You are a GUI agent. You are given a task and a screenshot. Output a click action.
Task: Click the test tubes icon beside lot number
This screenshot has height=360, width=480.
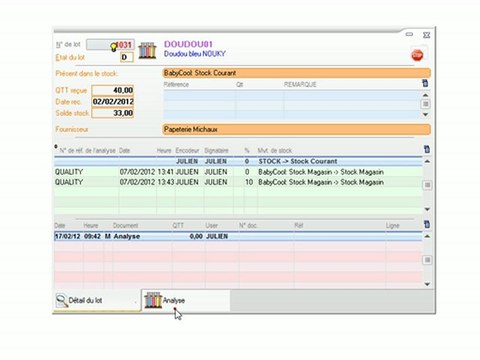tap(147, 51)
